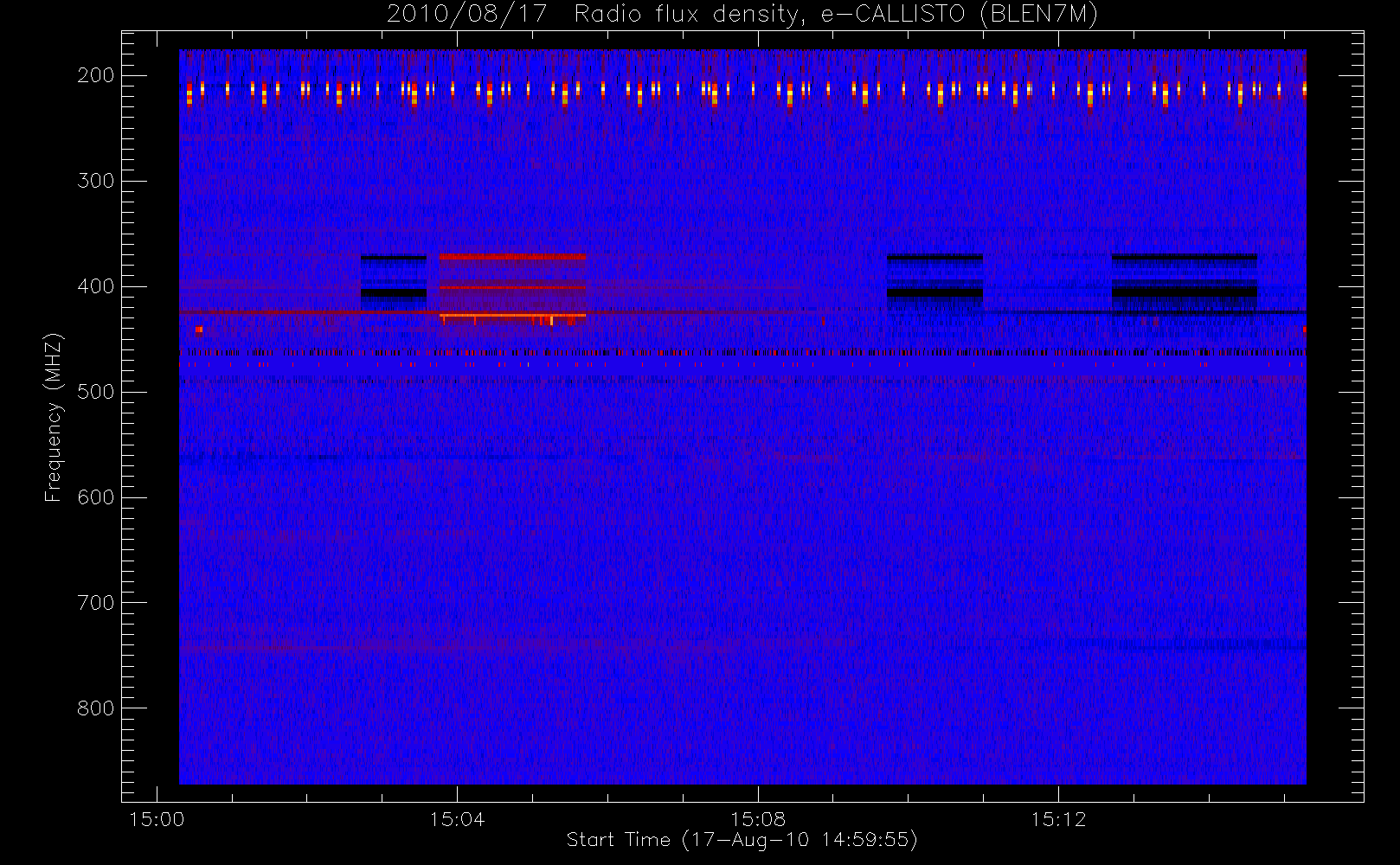Image resolution: width=1400 pixels, height=865 pixels.
Task: Click the 700 frequency tick label
Action: coord(95,603)
